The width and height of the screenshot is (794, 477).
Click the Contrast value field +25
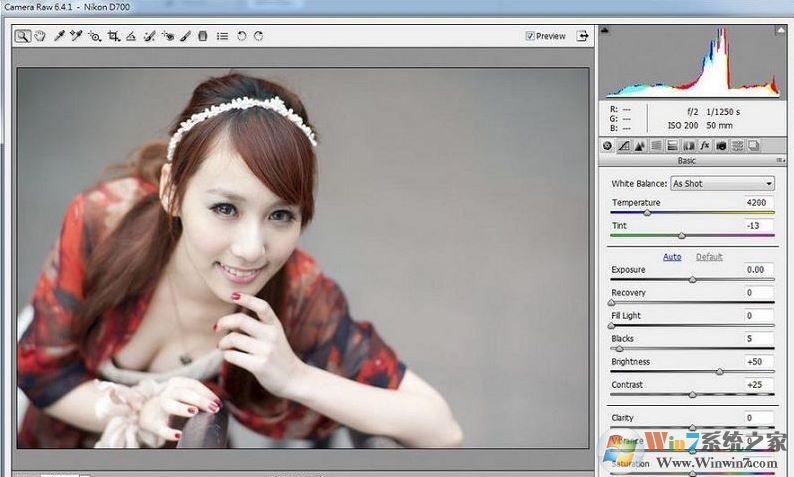click(x=759, y=384)
